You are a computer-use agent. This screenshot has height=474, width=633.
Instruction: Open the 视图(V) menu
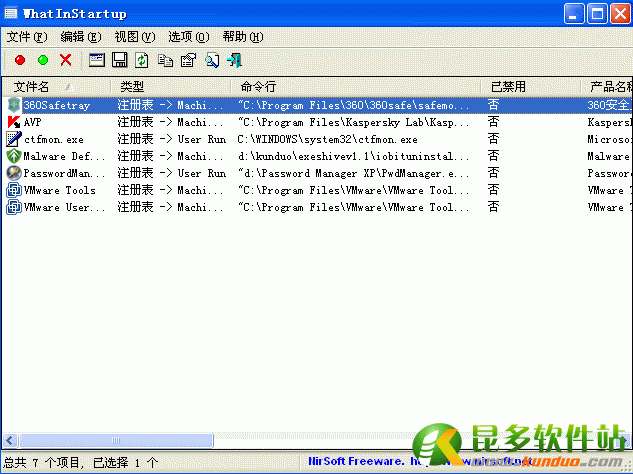tap(134, 37)
